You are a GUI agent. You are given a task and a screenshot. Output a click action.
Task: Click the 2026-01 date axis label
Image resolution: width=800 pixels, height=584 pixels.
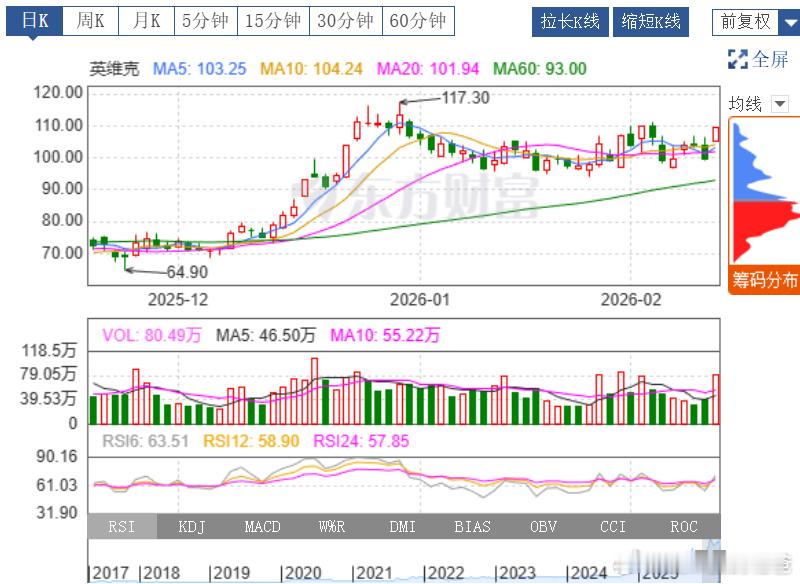420,299
